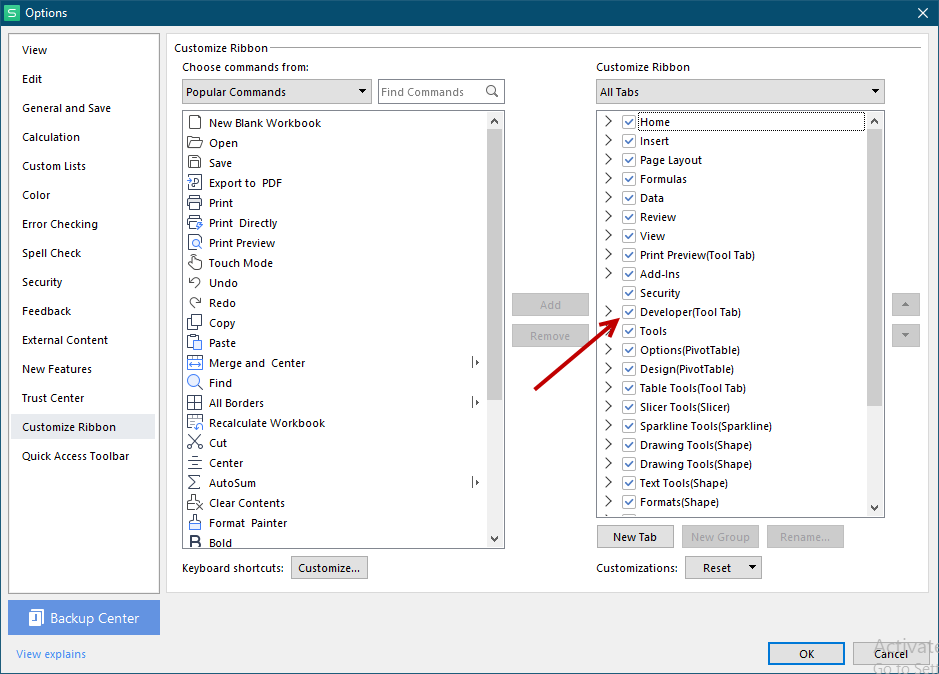Disable the Formulas tab checkbox
The image size is (939, 674).
(629, 179)
